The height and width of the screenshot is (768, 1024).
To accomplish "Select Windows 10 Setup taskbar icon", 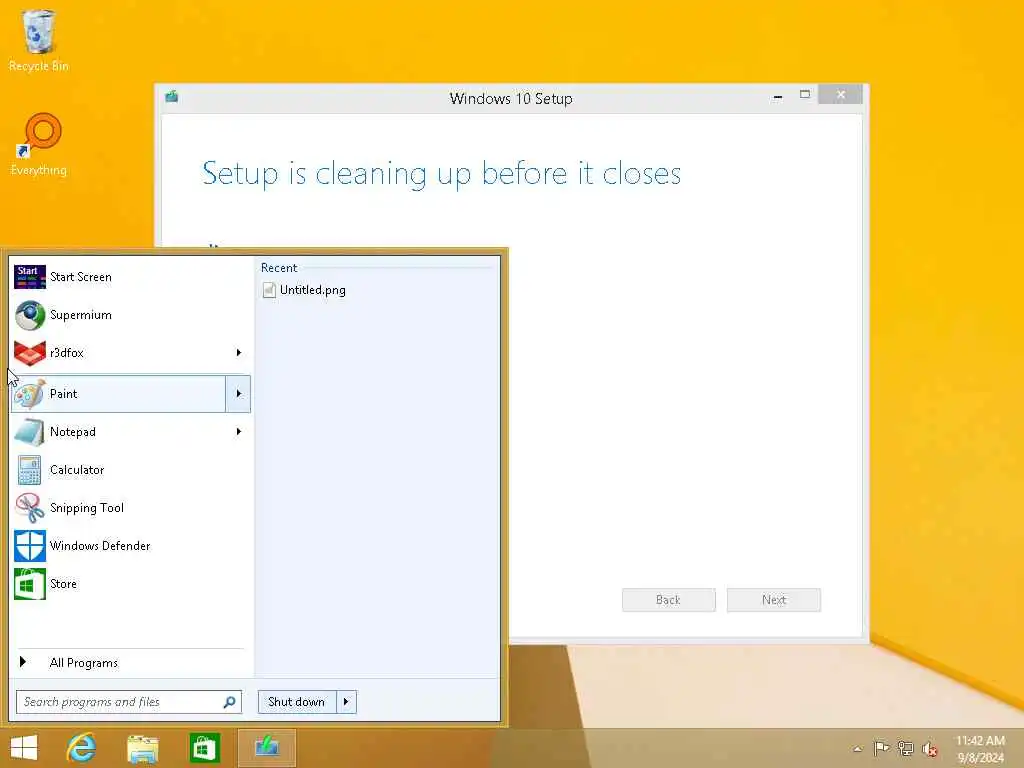I will 266,748.
